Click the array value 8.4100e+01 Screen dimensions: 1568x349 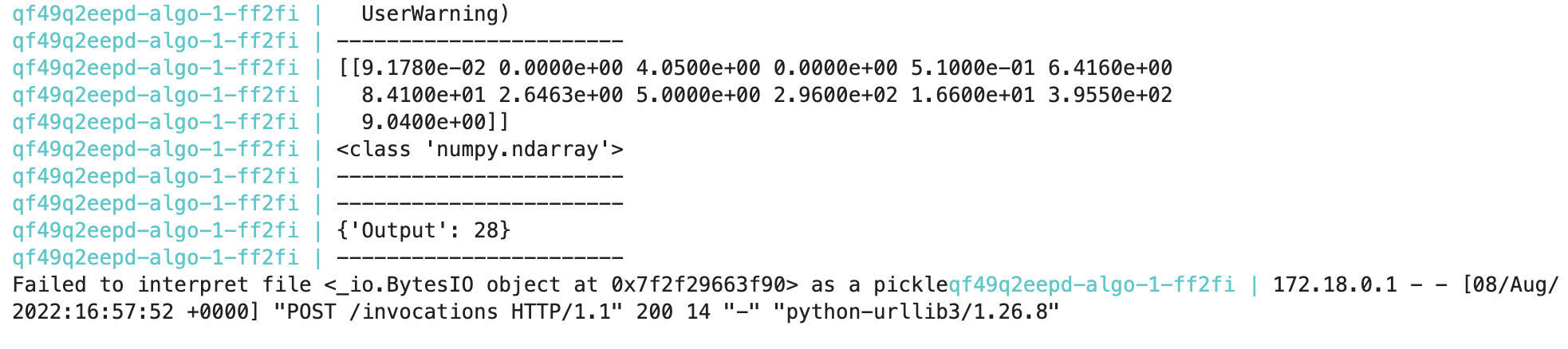(423, 95)
